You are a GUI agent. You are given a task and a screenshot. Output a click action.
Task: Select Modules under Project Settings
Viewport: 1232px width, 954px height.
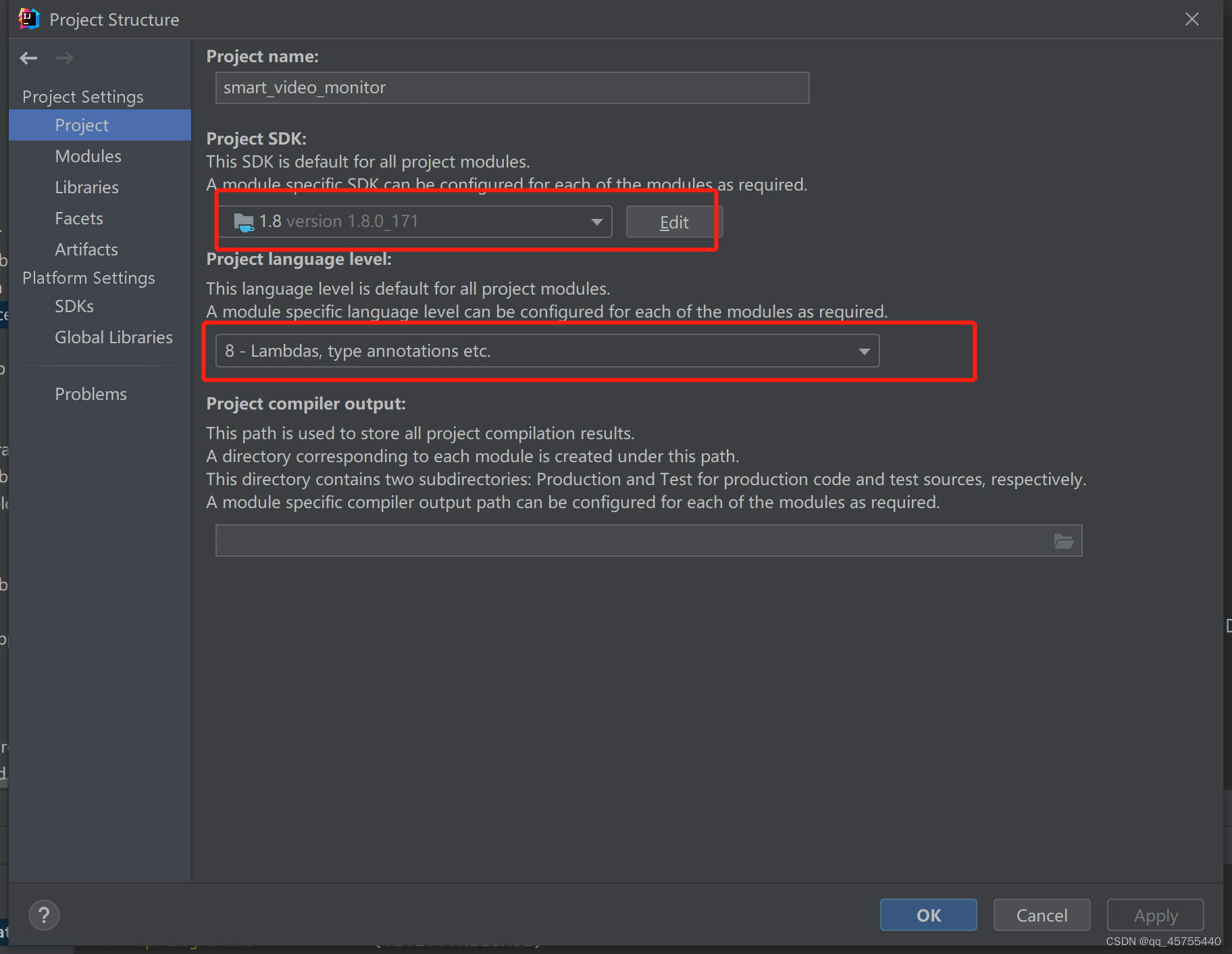pos(88,156)
